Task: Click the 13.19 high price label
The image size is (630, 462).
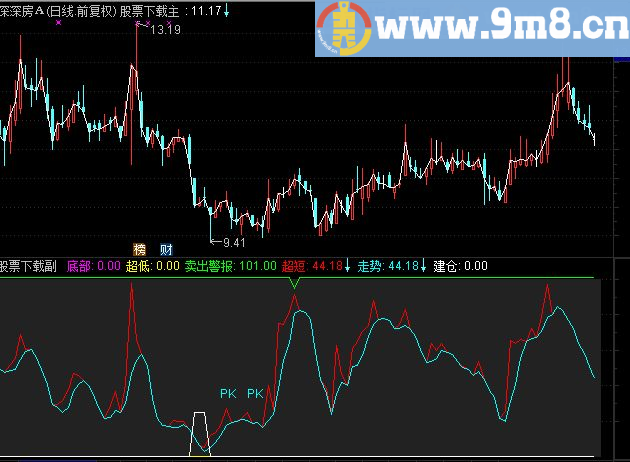Action: click(165, 31)
